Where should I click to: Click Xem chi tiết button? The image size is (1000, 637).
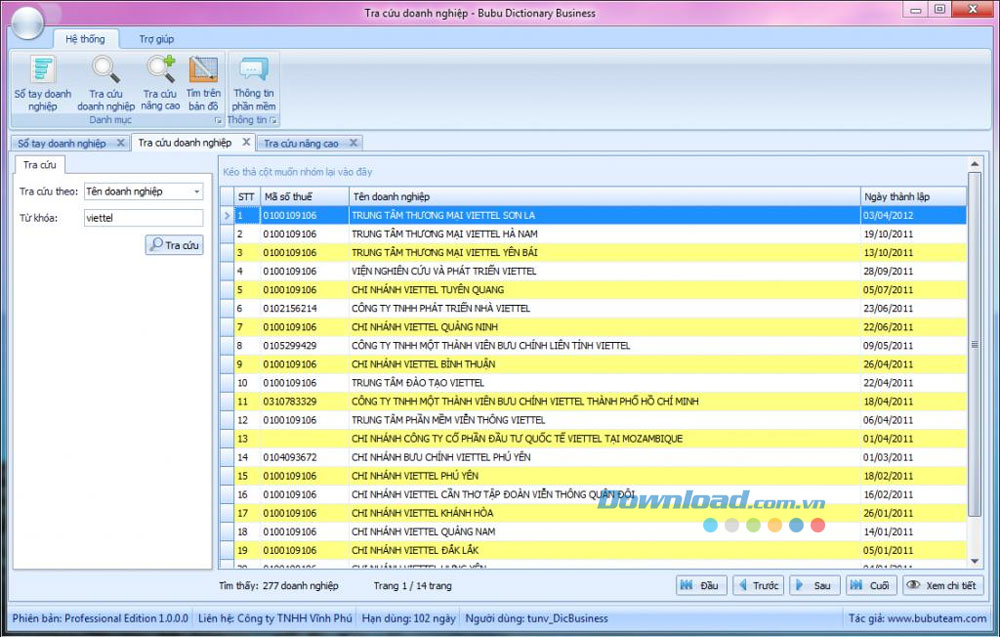pyautogui.click(x=941, y=585)
